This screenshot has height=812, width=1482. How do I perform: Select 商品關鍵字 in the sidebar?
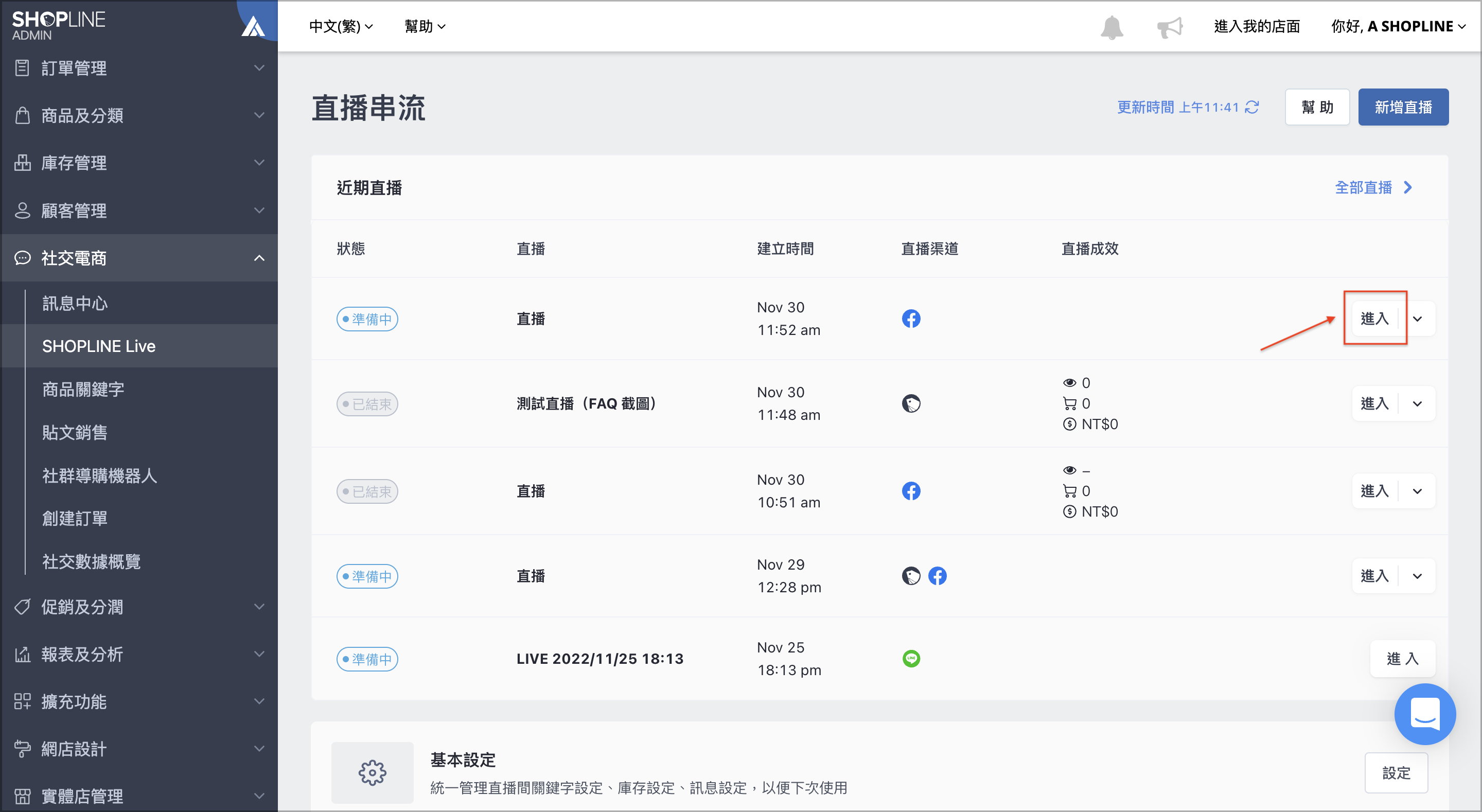click(83, 389)
